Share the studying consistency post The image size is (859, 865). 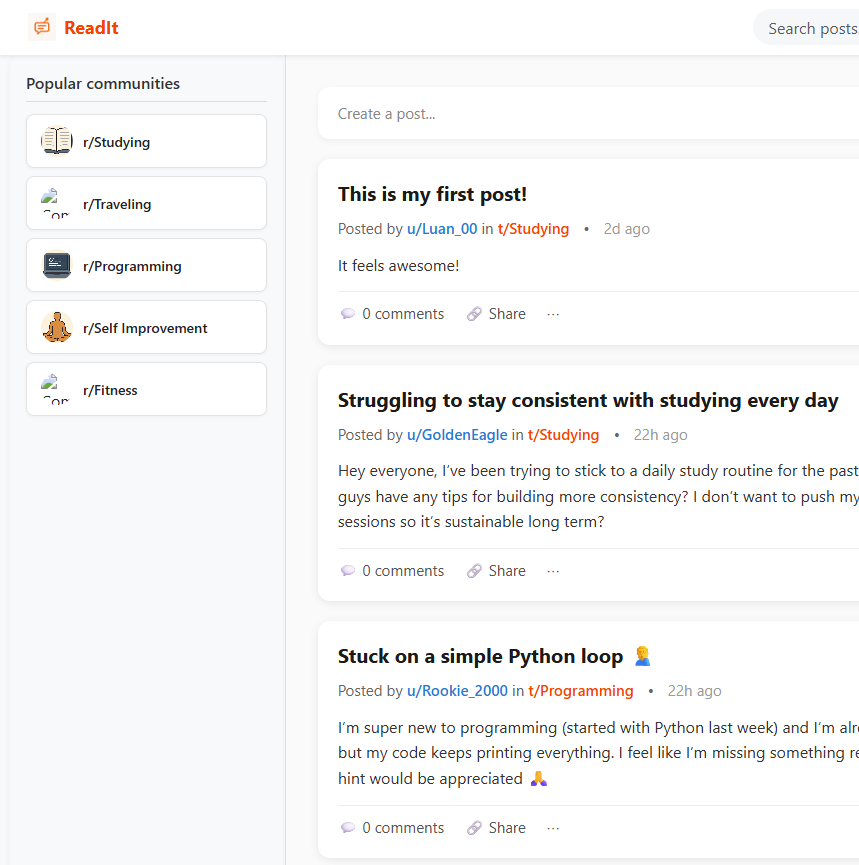[x=496, y=571]
